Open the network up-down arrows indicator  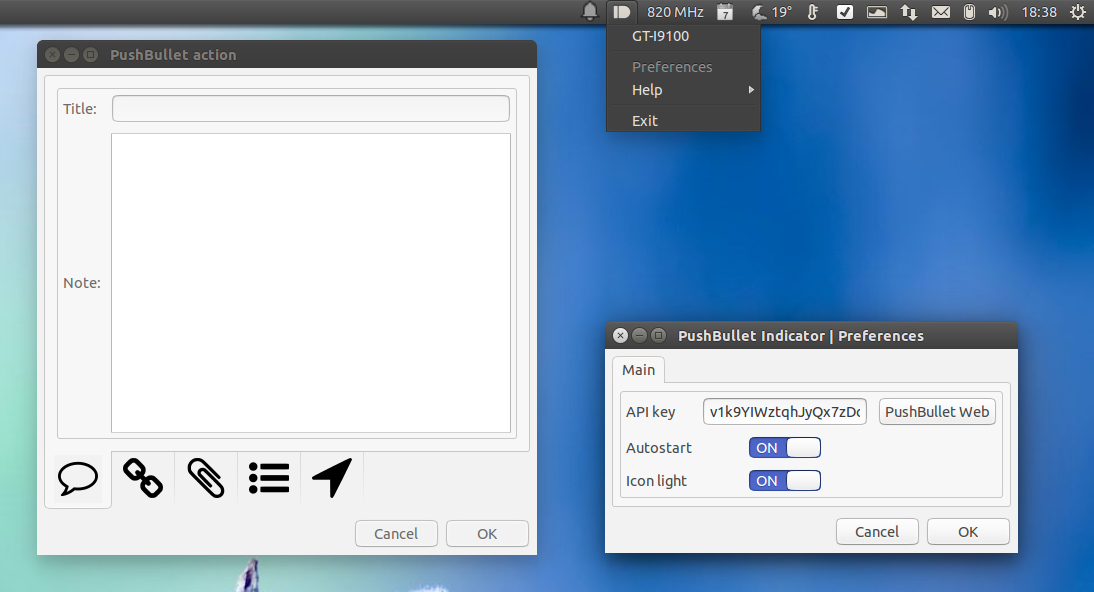click(908, 12)
